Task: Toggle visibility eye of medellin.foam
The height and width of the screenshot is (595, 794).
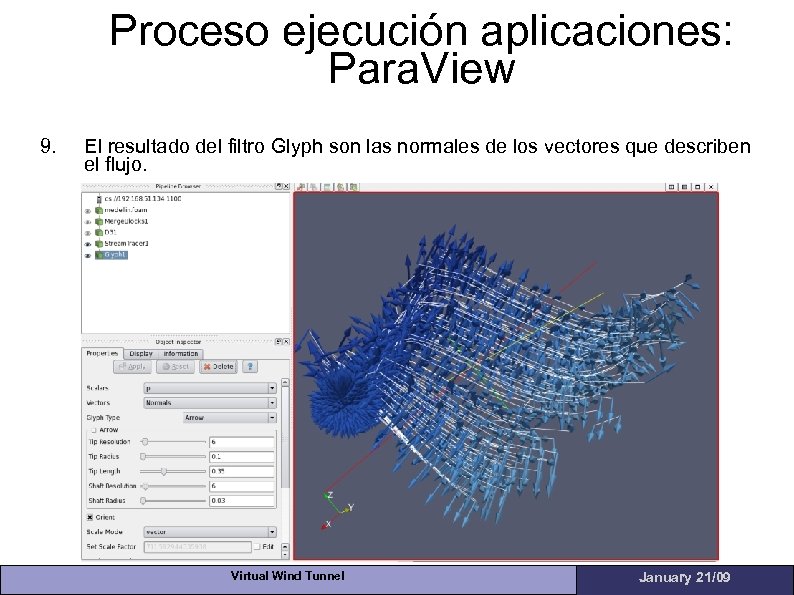Action: [88, 211]
